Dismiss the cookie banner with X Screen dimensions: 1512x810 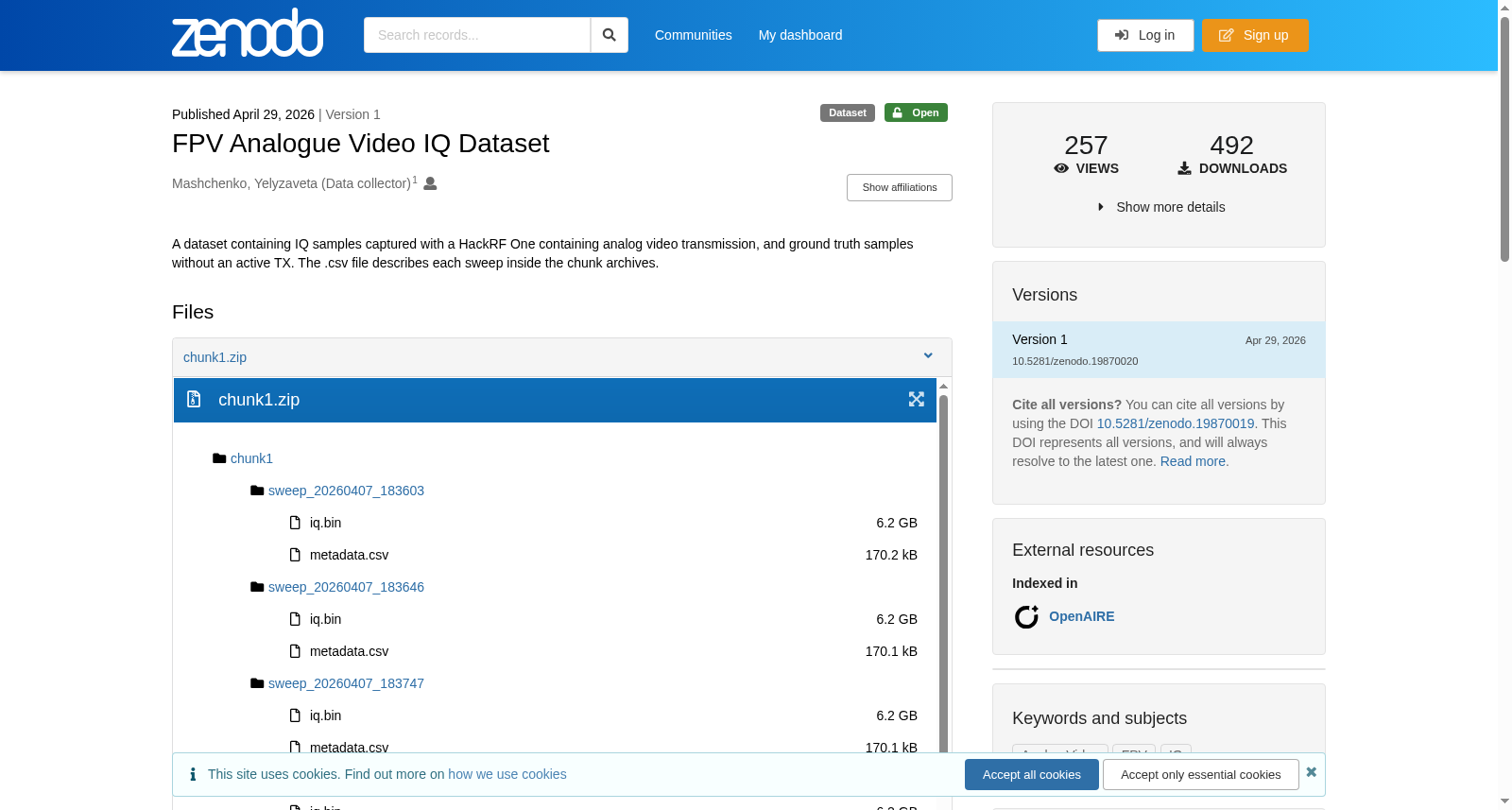coord(1311,772)
